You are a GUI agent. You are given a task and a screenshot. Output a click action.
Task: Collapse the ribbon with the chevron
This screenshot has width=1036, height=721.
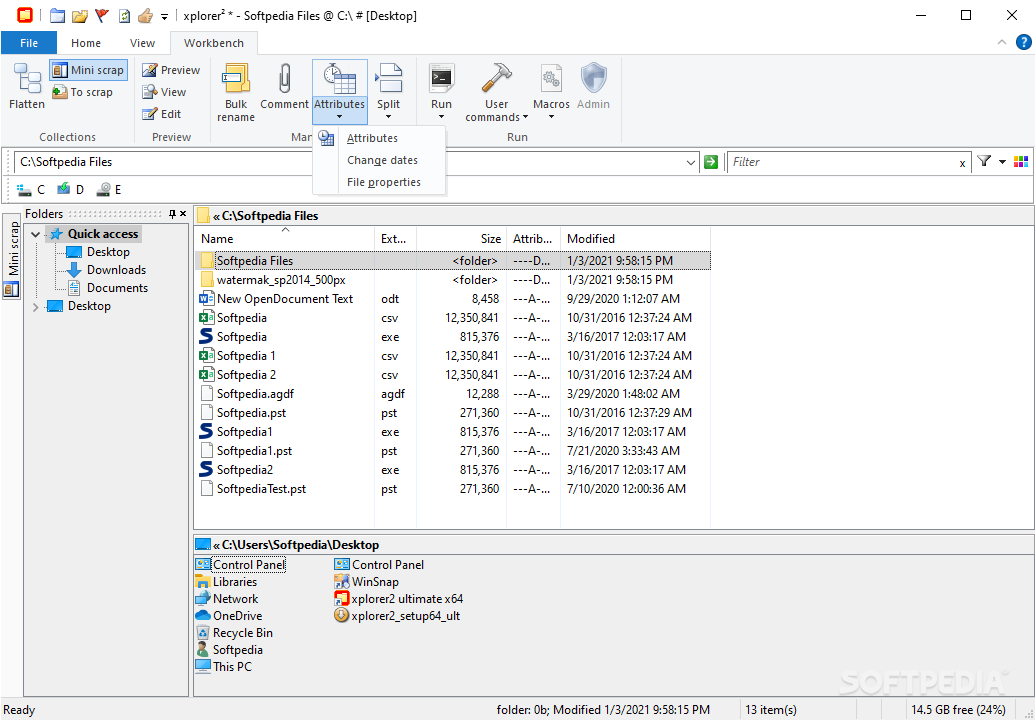[x=1002, y=42]
